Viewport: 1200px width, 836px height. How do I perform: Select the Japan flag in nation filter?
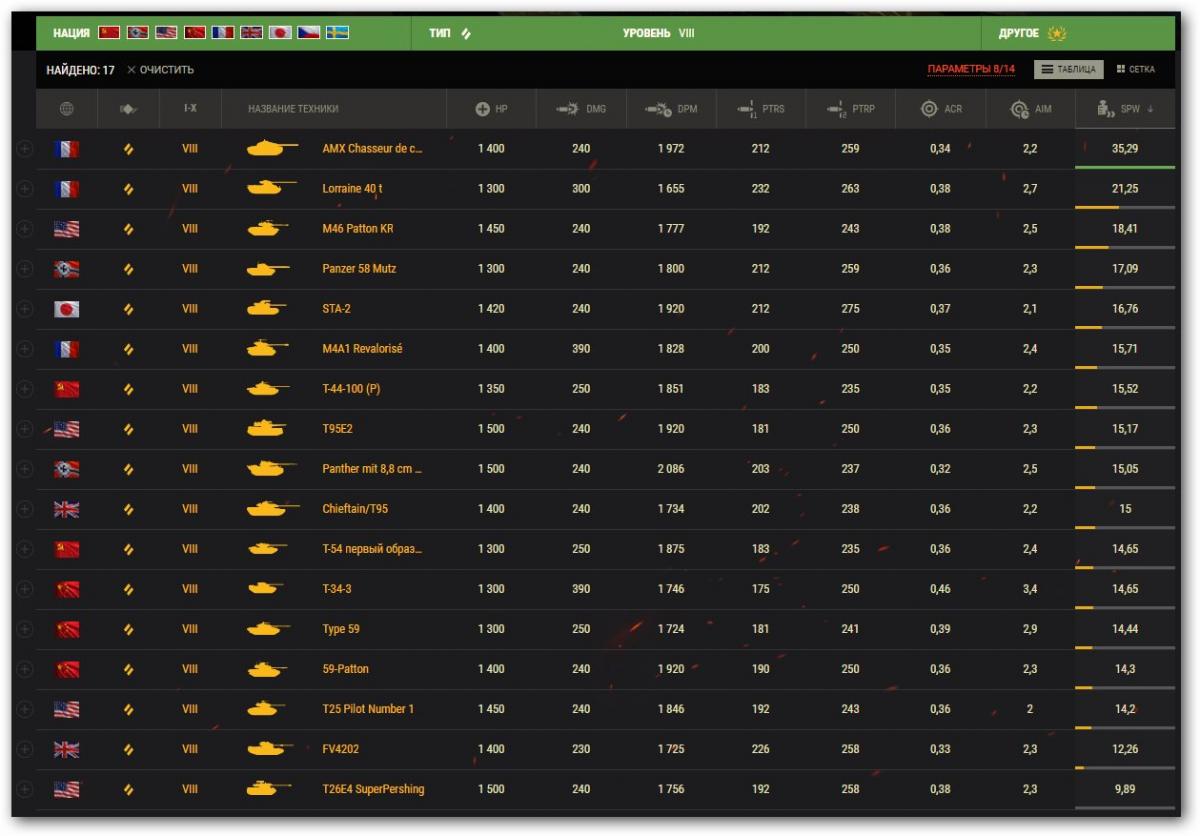coord(280,33)
